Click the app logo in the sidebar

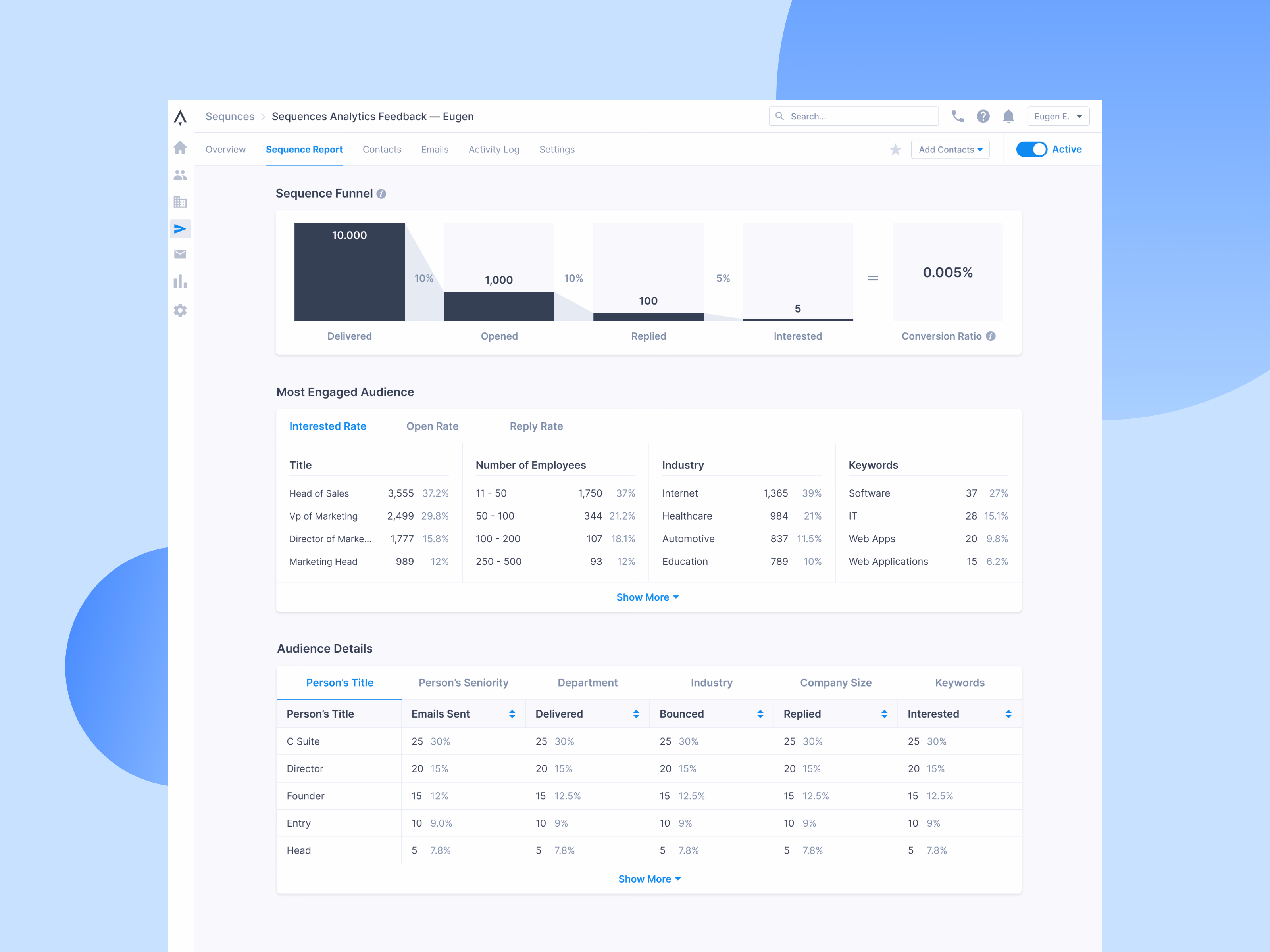[x=180, y=118]
